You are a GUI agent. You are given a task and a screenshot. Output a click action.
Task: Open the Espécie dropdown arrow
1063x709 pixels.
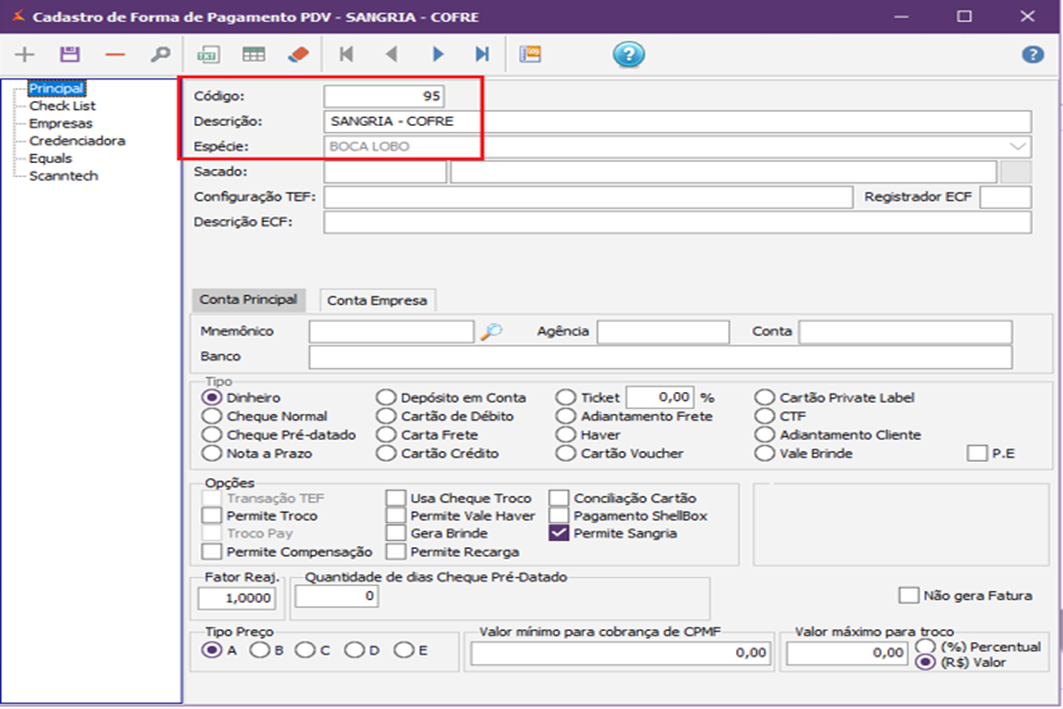point(1018,146)
